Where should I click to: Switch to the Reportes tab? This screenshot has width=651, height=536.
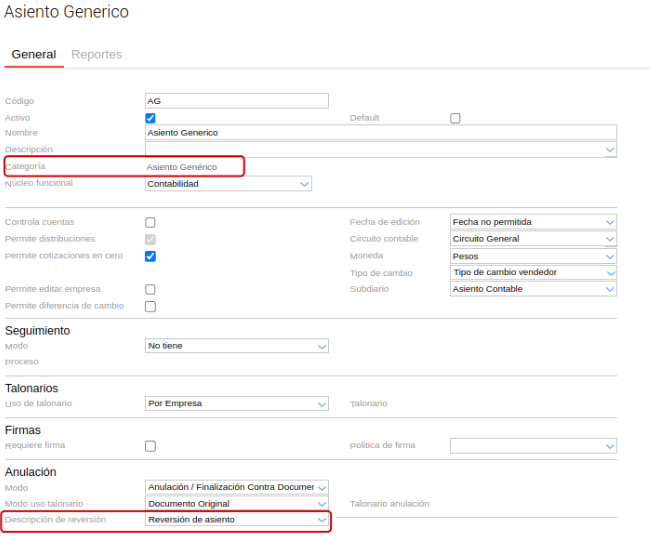coord(96,54)
